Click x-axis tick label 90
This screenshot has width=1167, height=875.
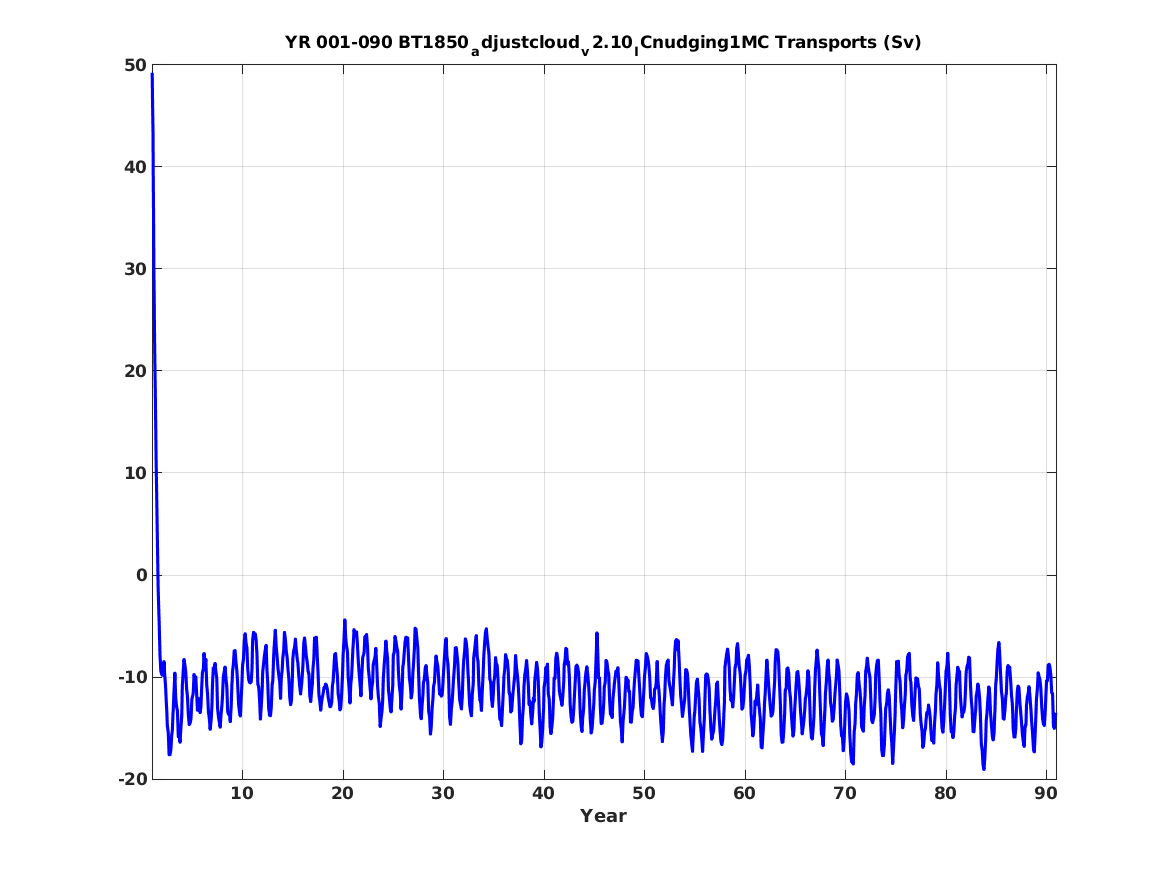coord(1046,794)
